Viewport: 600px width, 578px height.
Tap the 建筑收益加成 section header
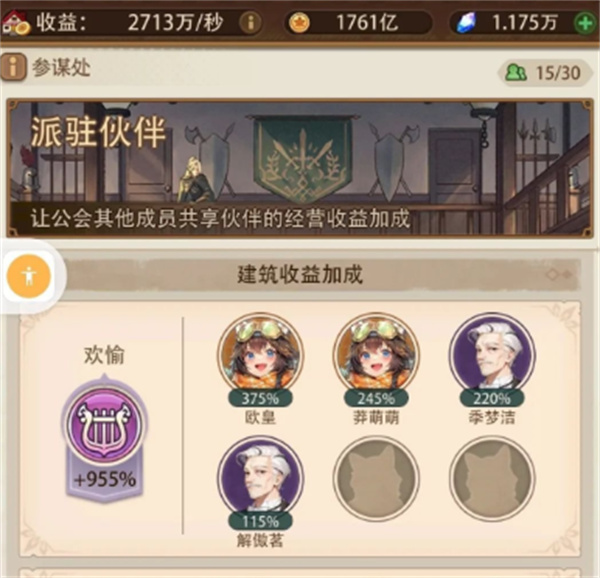(x=300, y=274)
